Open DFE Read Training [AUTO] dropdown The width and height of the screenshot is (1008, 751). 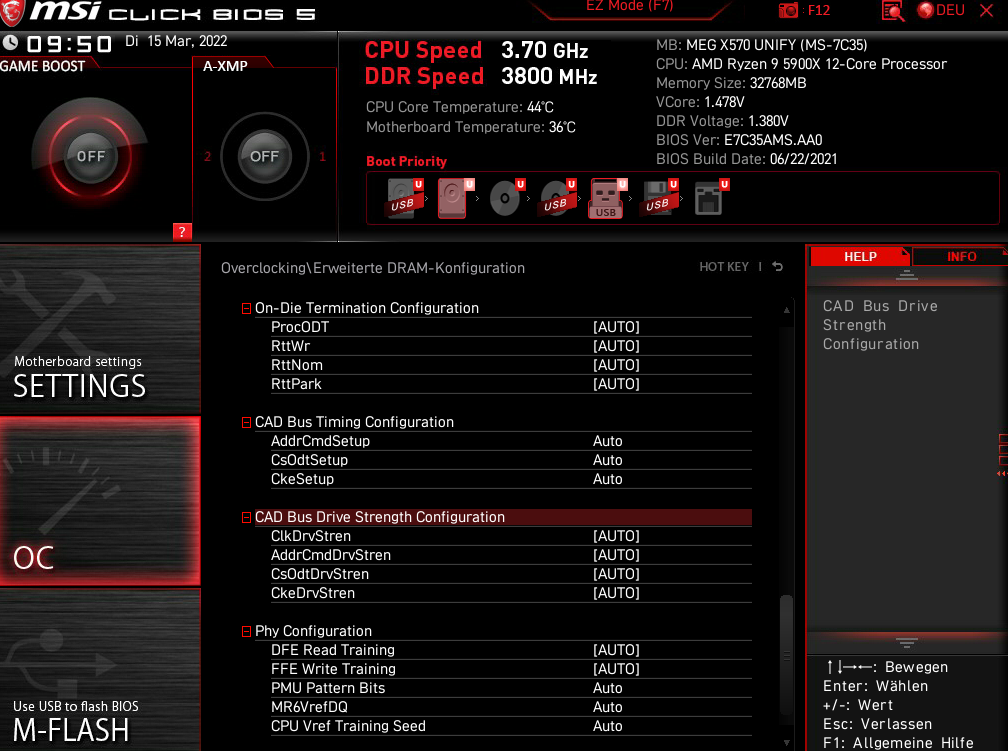(616, 650)
